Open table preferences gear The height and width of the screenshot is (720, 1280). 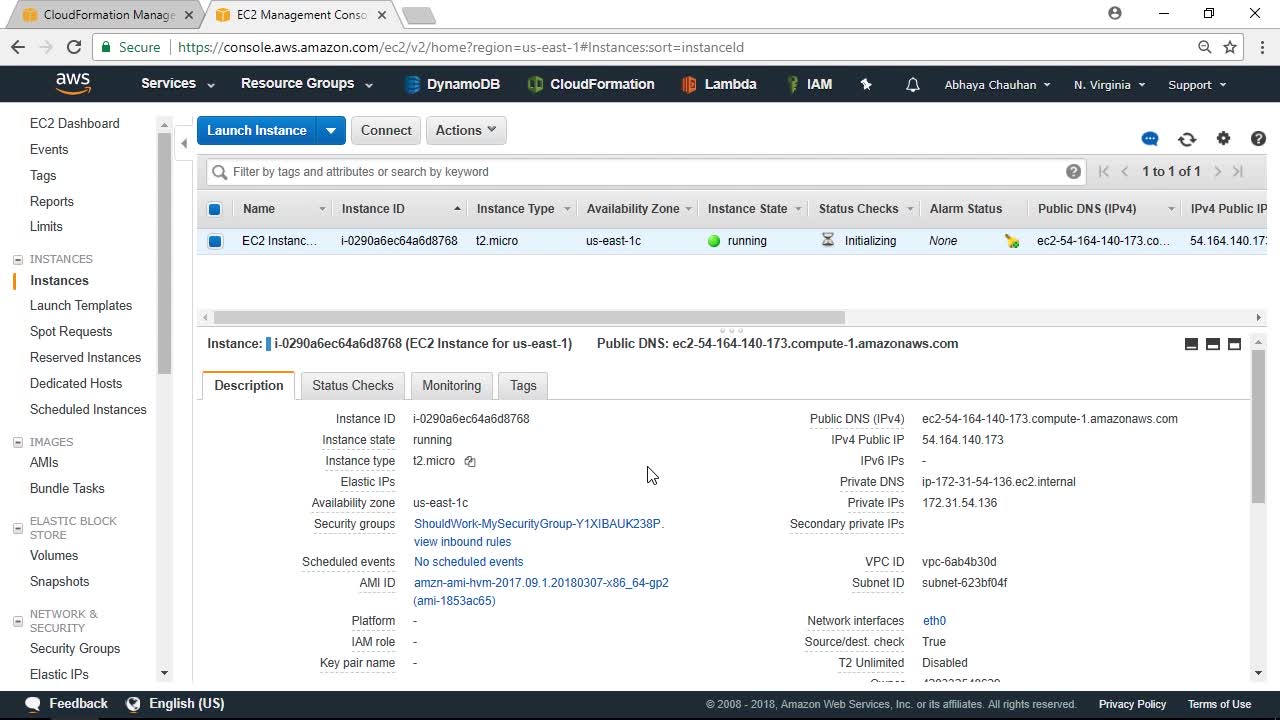click(1223, 139)
